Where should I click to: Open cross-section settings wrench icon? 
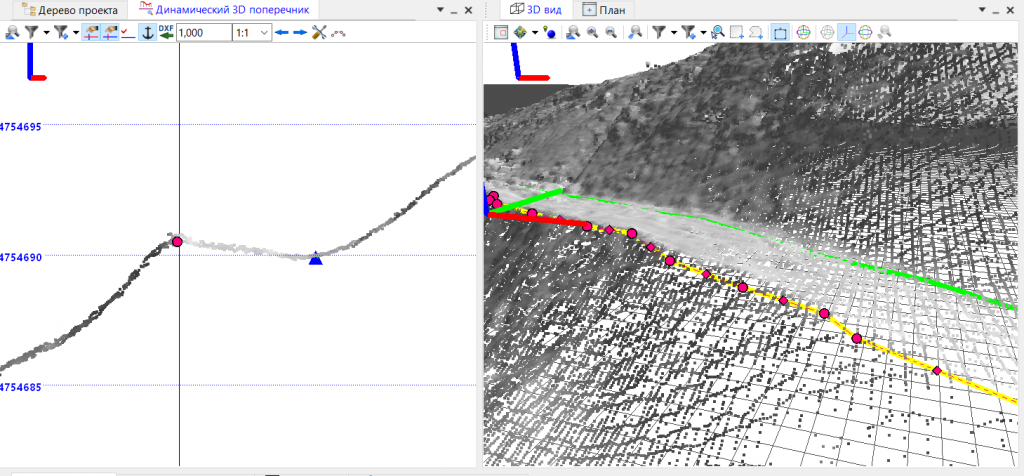pyautogui.click(x=320, y=33)
